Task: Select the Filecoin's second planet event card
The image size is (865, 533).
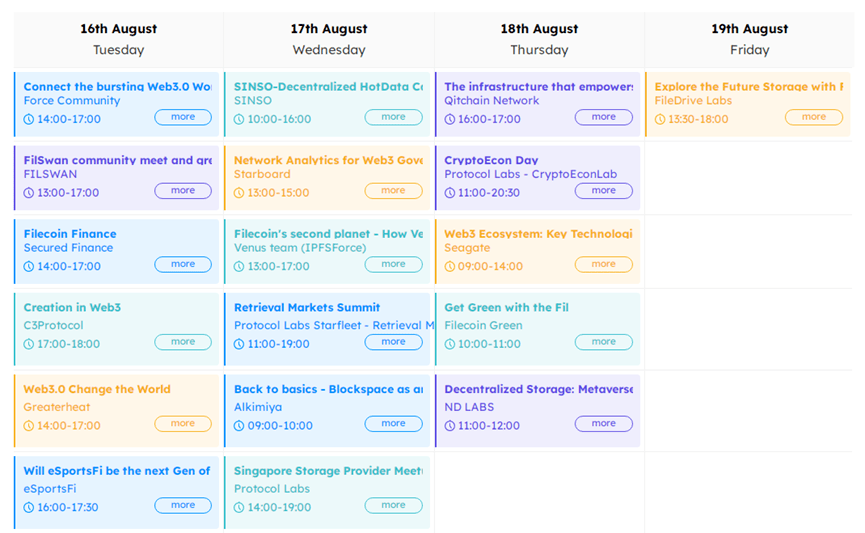Action: 328,249
